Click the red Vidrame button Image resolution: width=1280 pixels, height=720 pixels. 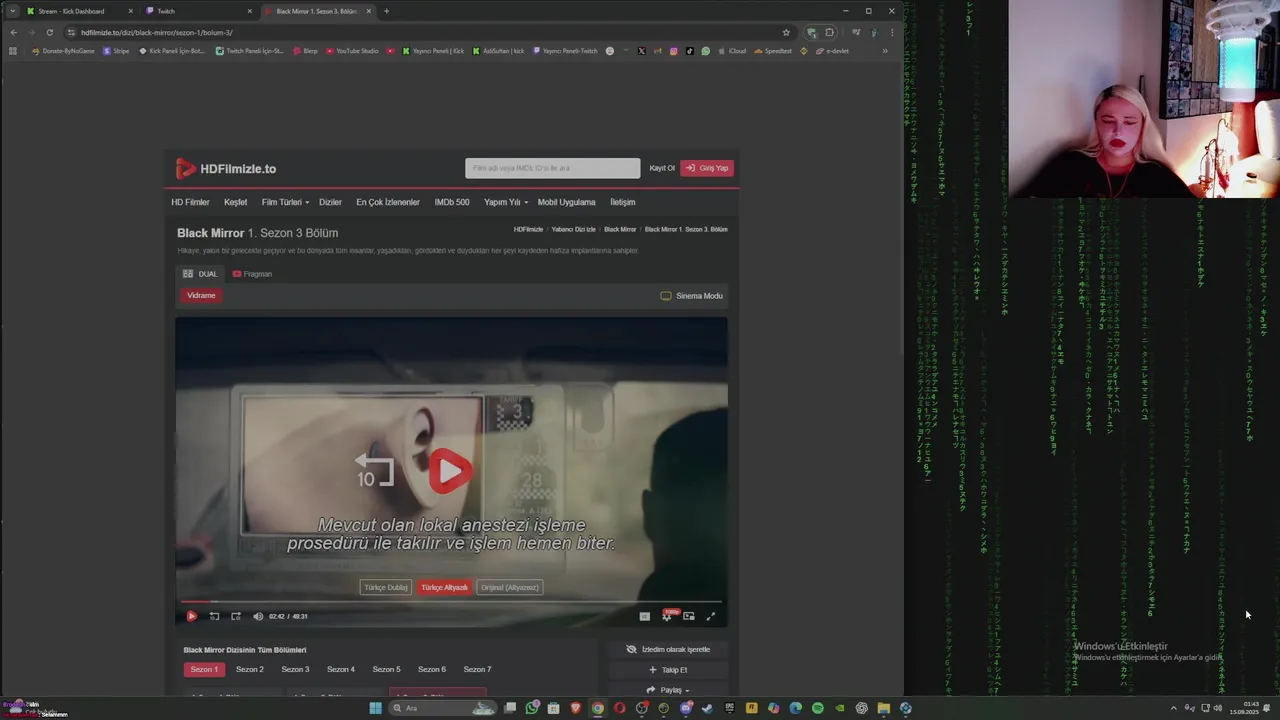pos(201,295)
